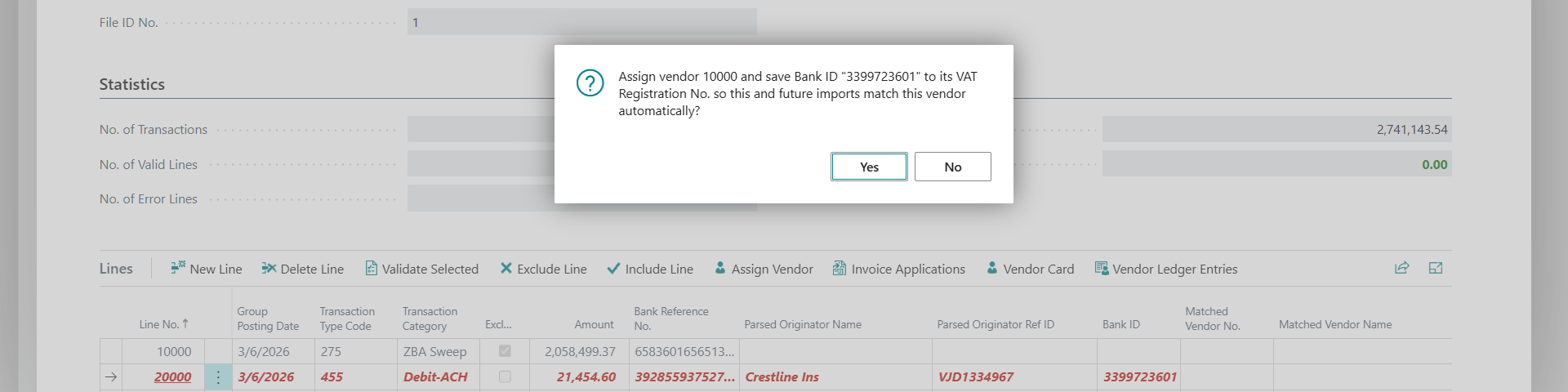Image resolution: width=1568 pixels, height=392 pixels.
Task: Click Parsed Originator Name column header
Action: (803, 324)
